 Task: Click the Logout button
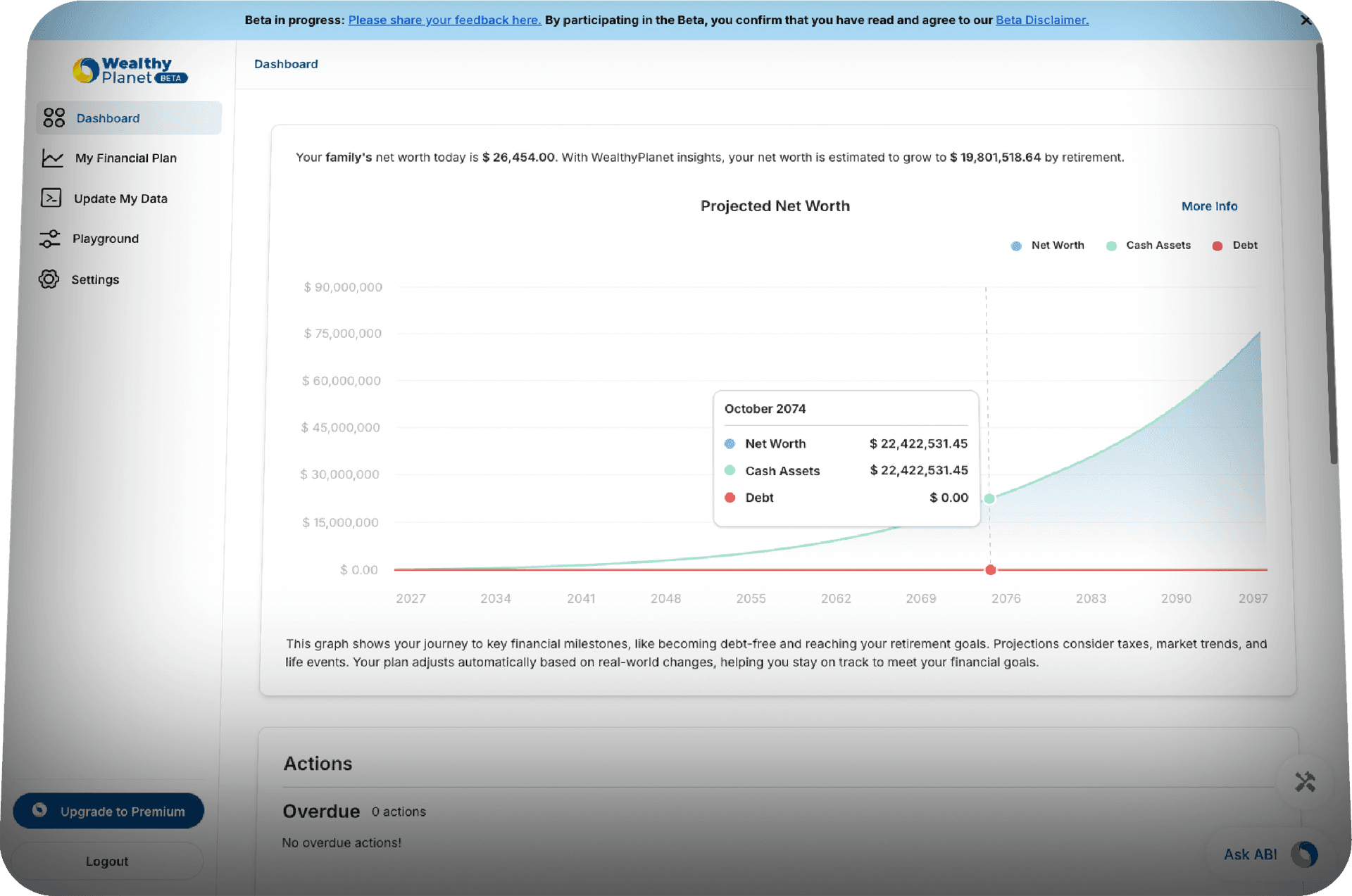pos(107,860)
